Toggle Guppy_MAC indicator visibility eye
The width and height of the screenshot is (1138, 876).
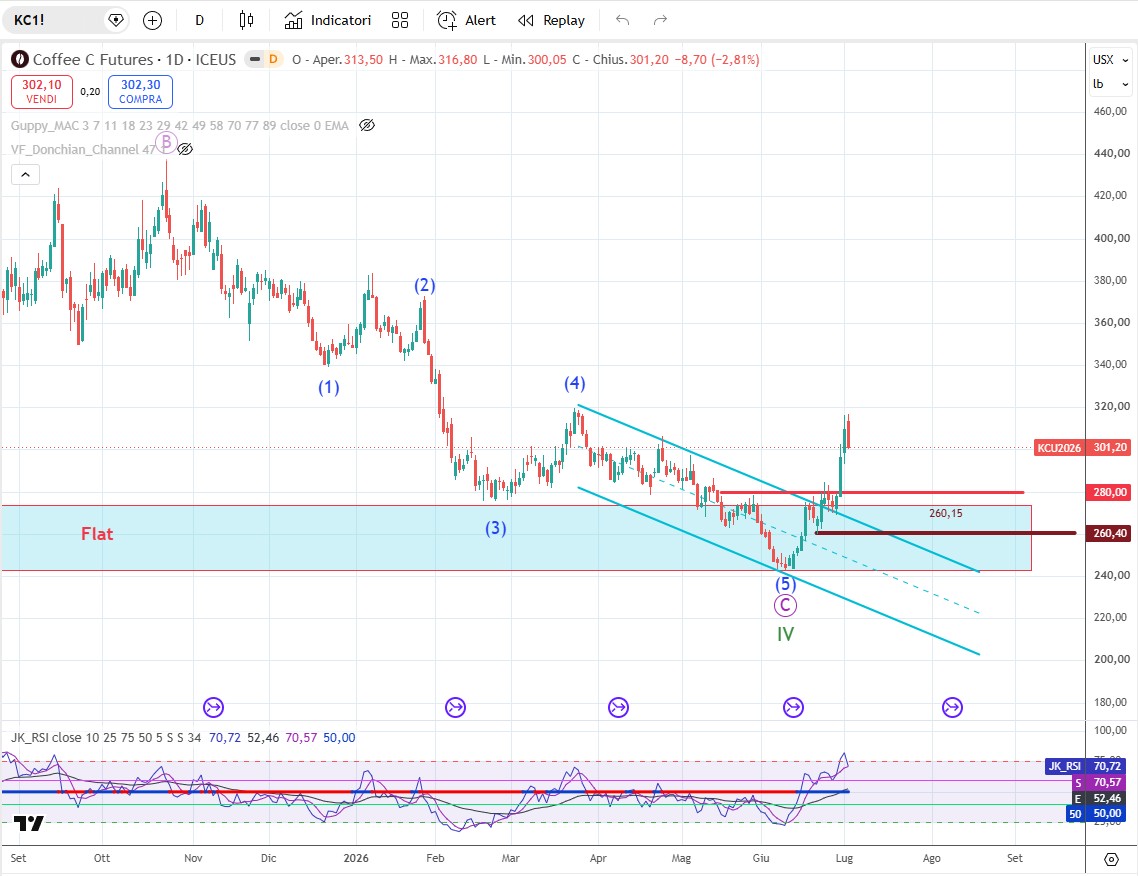[x=367, y=126]
